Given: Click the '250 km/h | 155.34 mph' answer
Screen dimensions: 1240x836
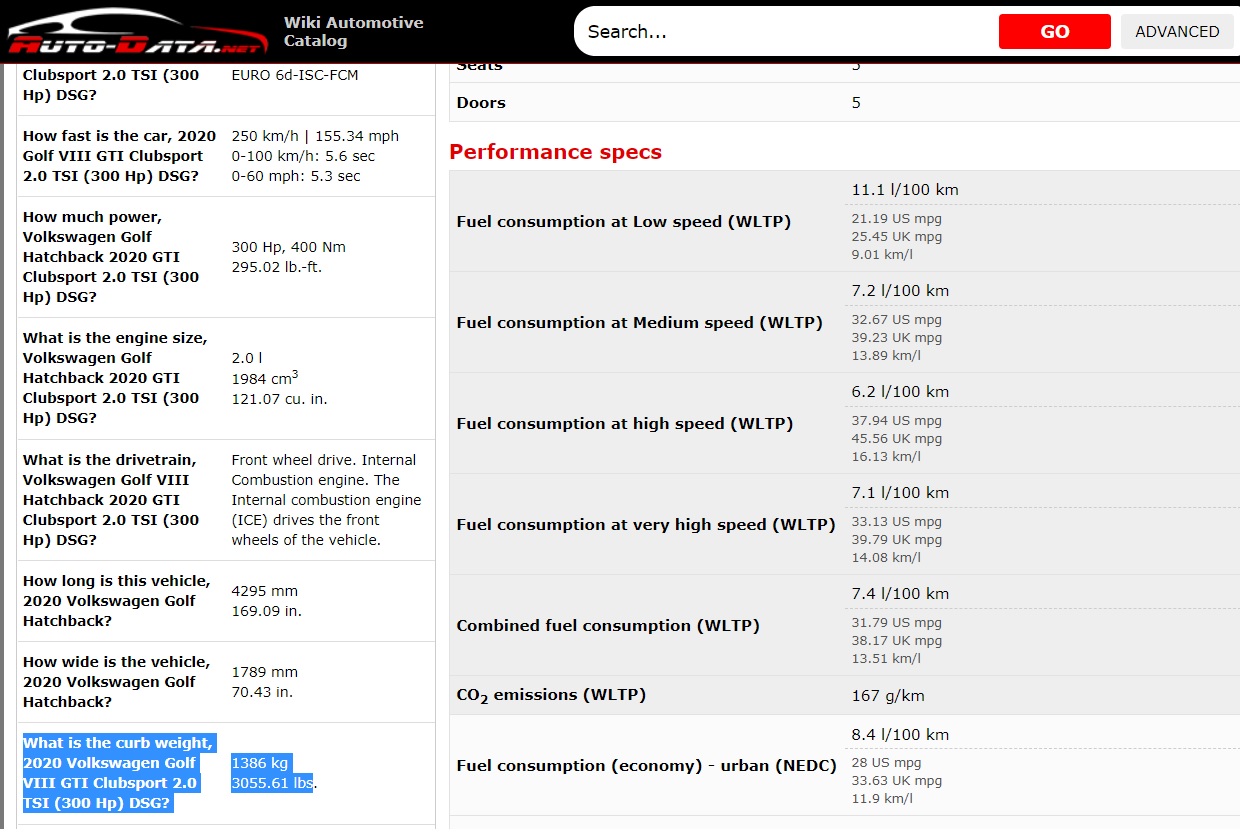Looking at the screenshot, I should coord(315,136).
